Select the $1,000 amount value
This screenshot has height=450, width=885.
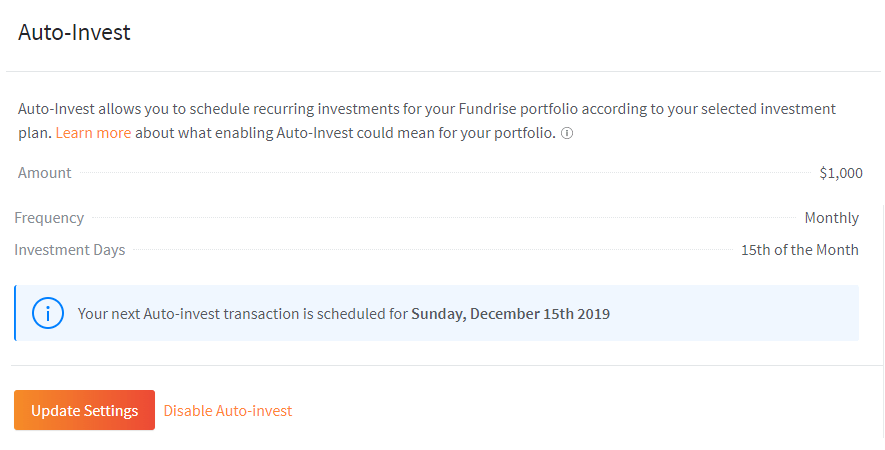tap(840, 173)
